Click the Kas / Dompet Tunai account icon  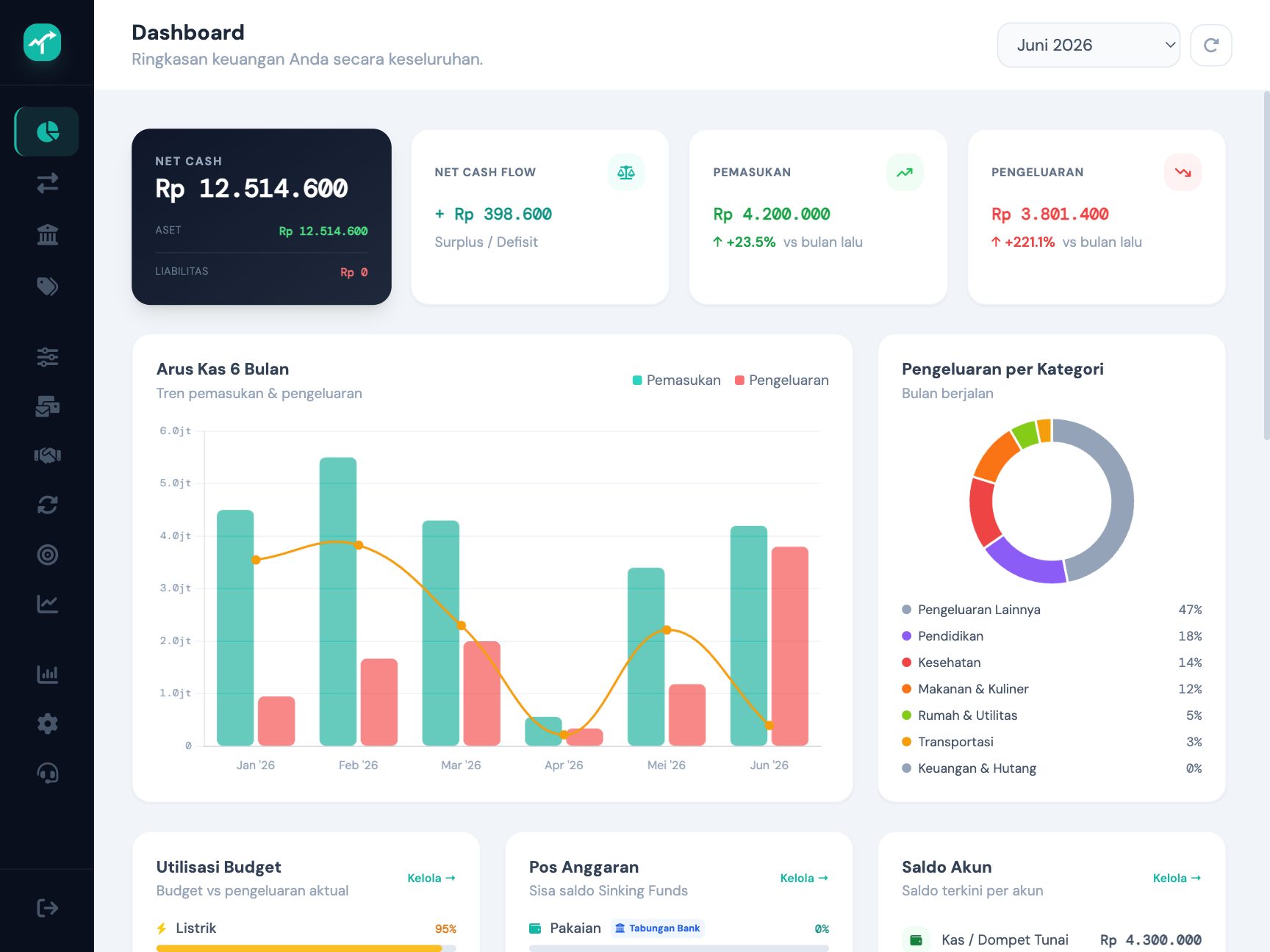coord(916,940)
